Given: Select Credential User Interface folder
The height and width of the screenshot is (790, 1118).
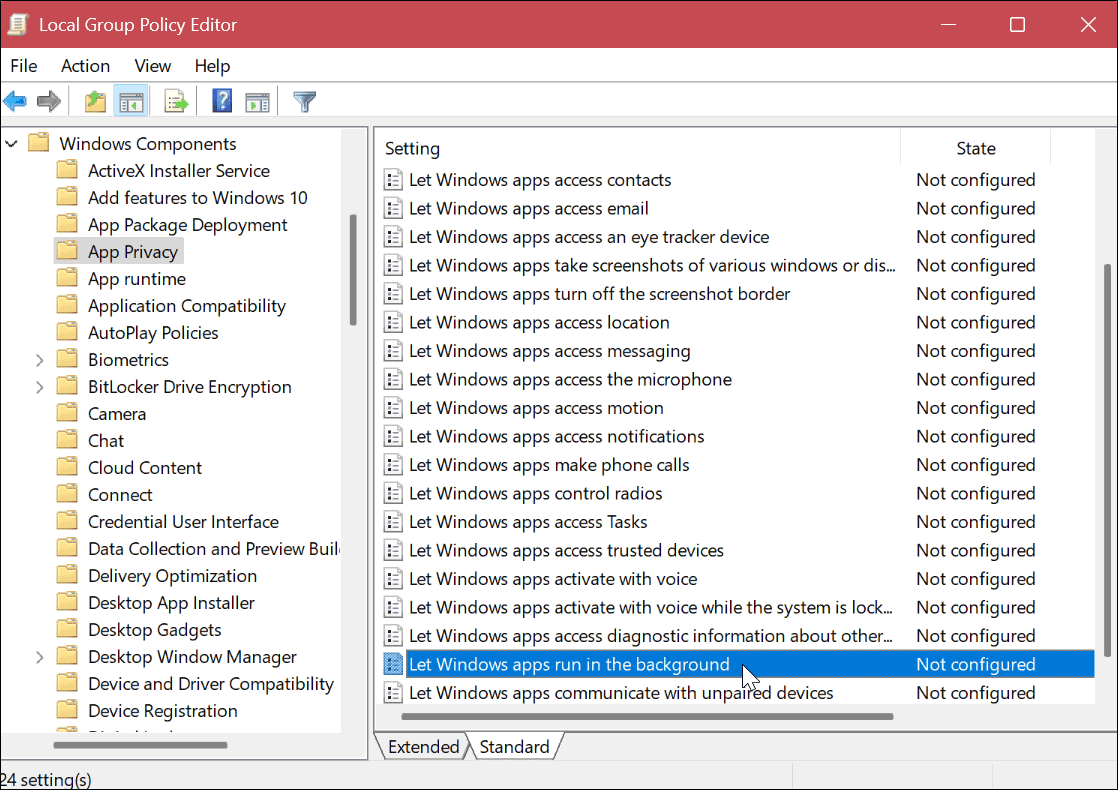Looking at the screenshot, I should (183, 522).
